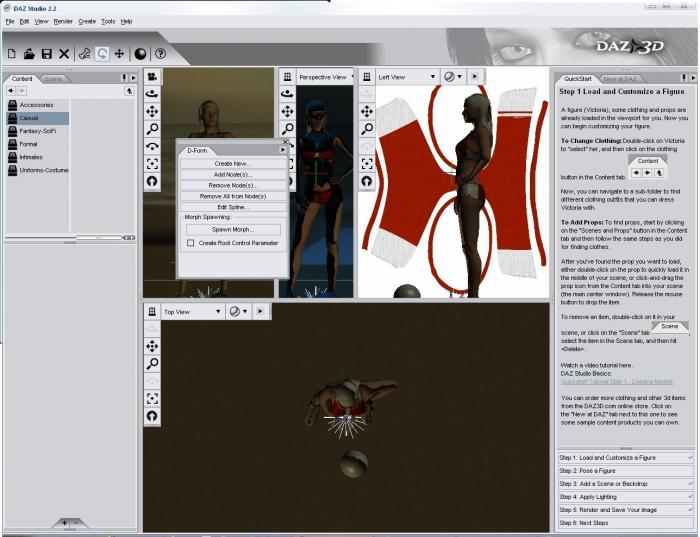The height and width of the screenshot is (537, 700).
Task: Save the scene with the floppy disk icon
Action: 46,54
